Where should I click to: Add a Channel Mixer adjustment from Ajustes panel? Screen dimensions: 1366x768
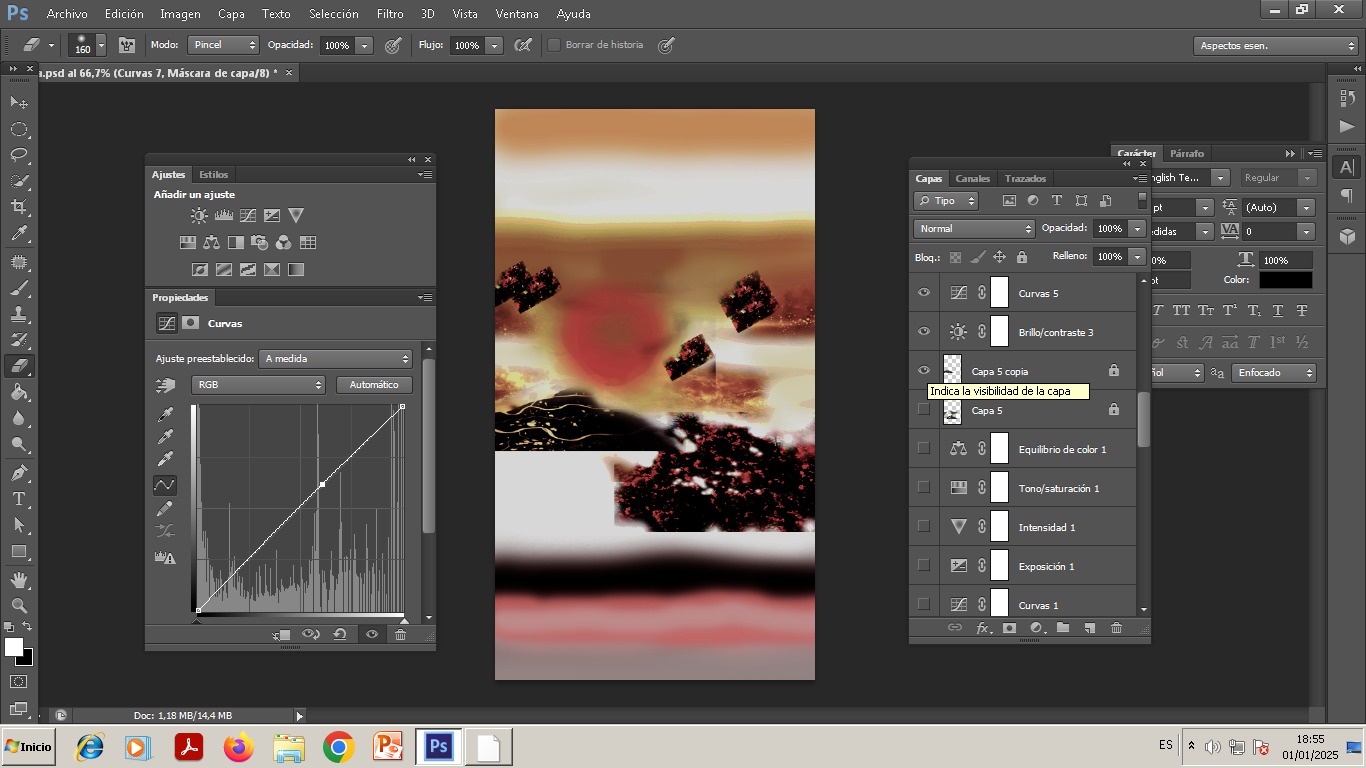(284, 242)
